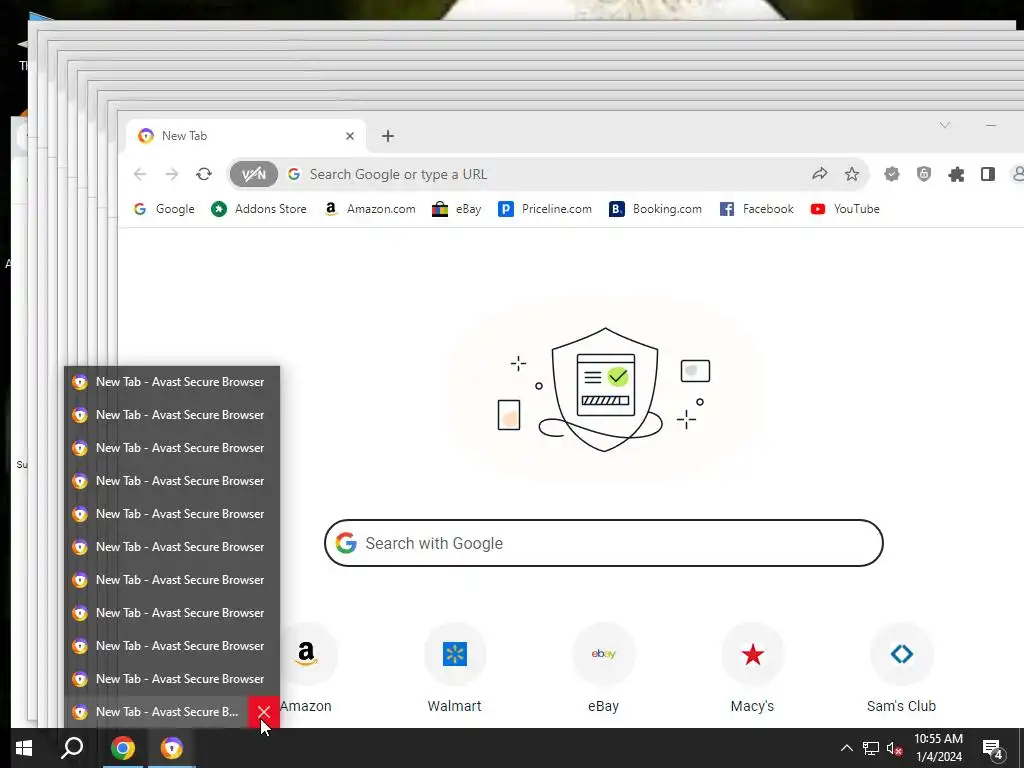Toggle the VPN button in address bar
Screen dimensions: 1024x768
pos(253,174)
